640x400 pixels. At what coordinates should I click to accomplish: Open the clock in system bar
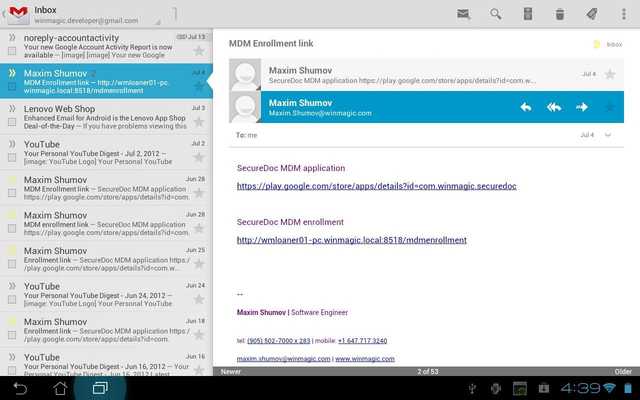click(580, 388)
